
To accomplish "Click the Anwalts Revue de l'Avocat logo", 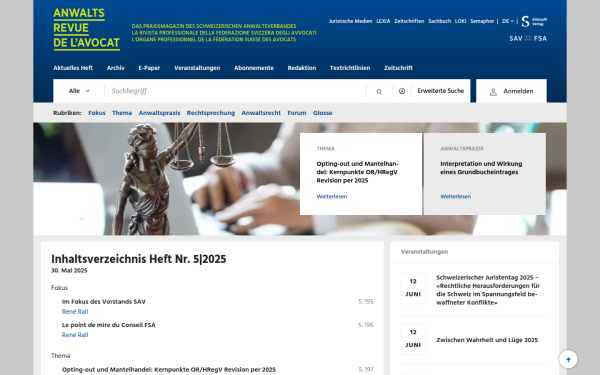I will pos(86,29).
